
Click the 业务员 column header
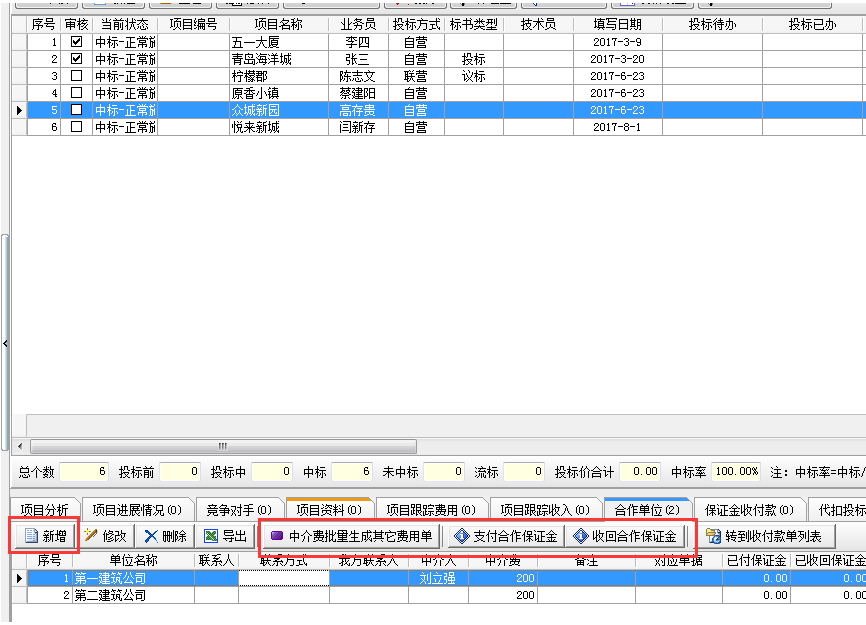tap(358, 24)
